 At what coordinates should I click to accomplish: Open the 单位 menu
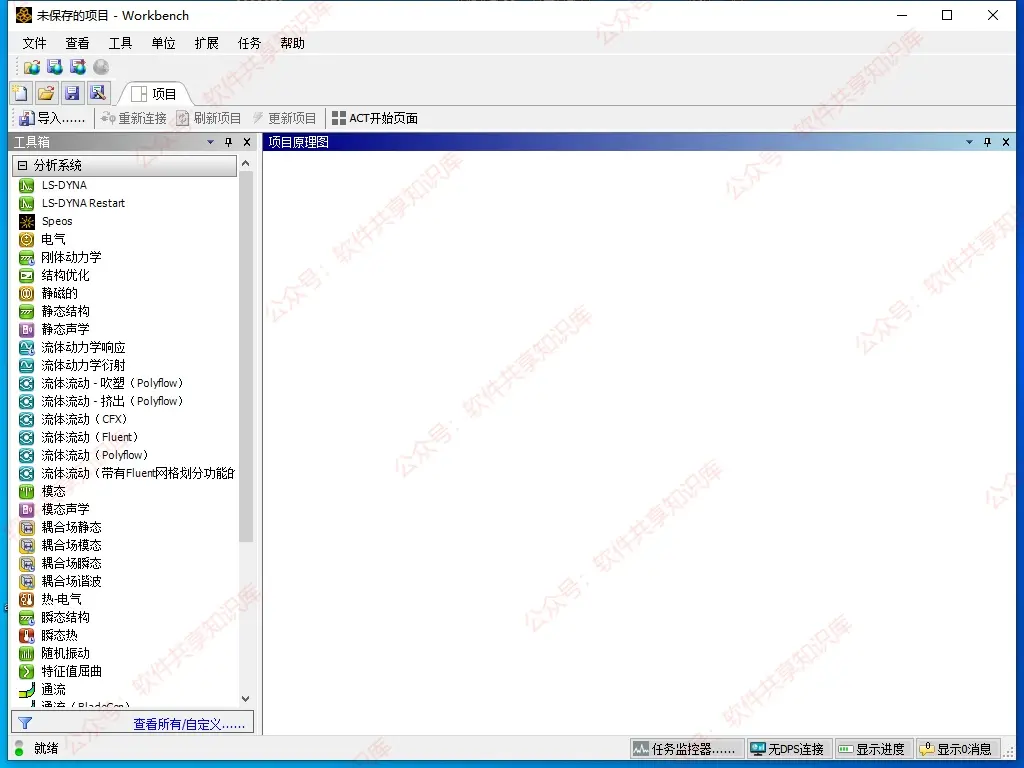point(163,43)
